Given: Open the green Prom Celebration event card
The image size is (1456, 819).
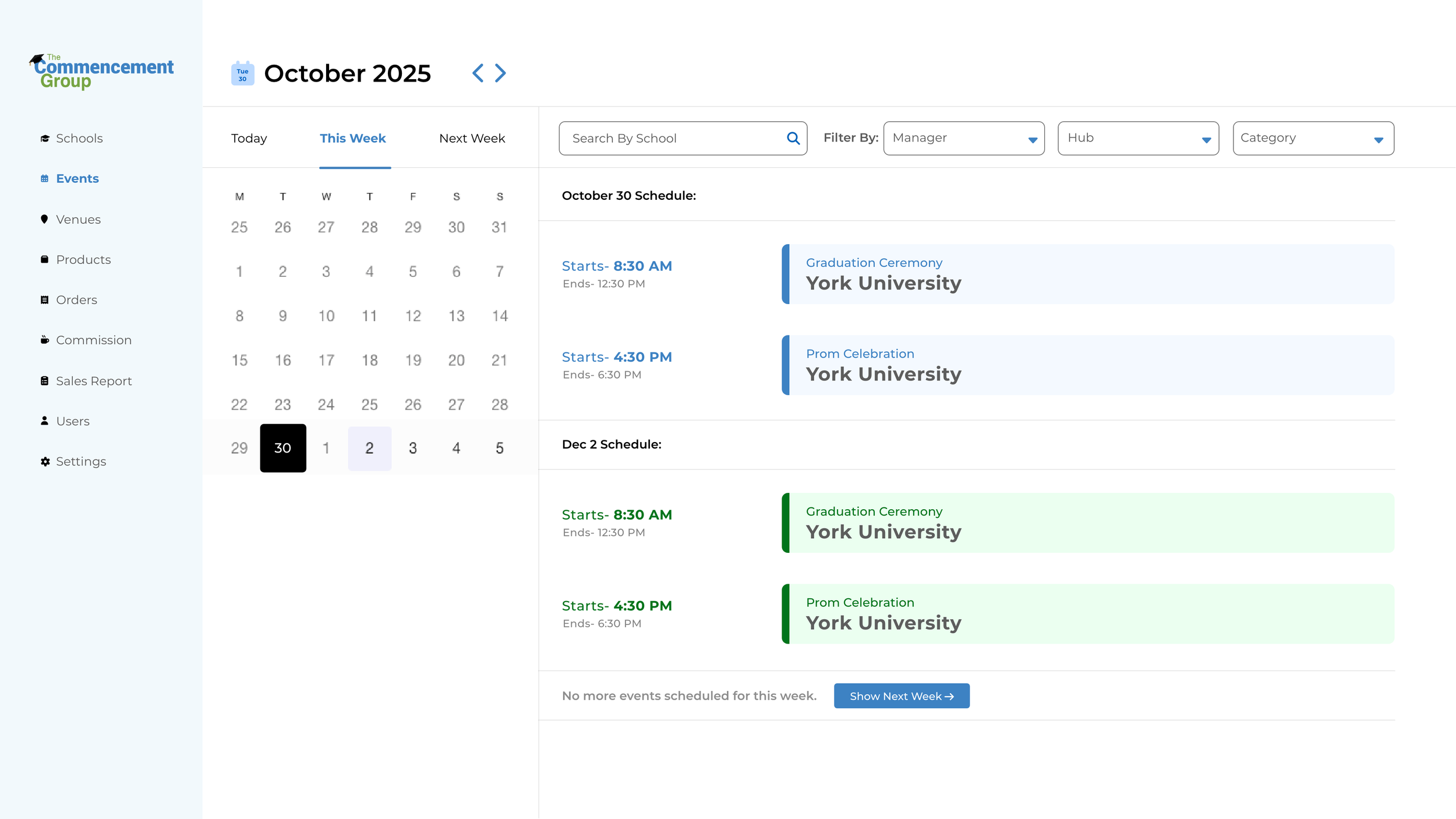Looking at the screenshot, I should pyautogui.click(x=1087, y=614).
